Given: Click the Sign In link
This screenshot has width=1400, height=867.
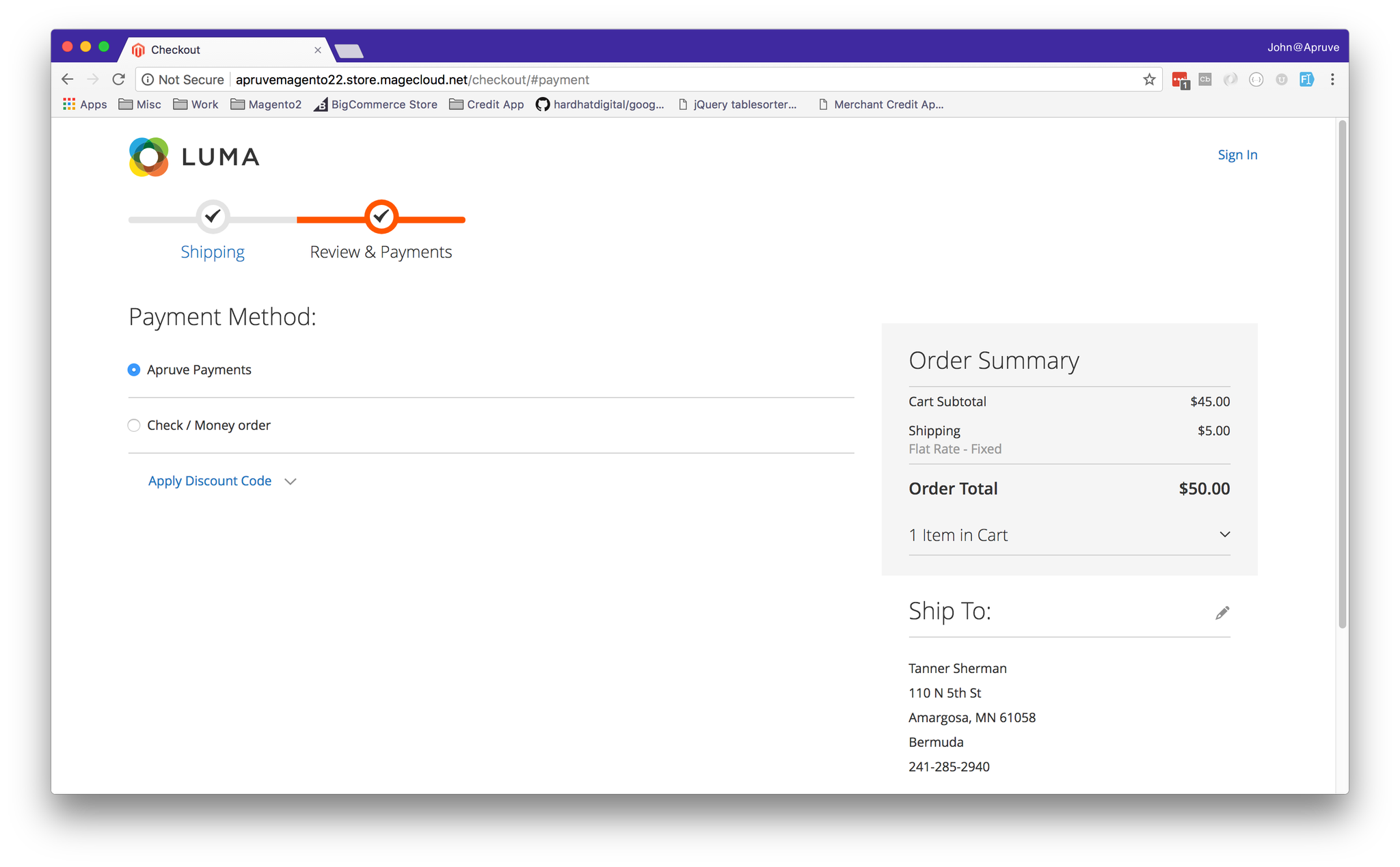Looking at the screenshot, I should (x=1237, y=155).
